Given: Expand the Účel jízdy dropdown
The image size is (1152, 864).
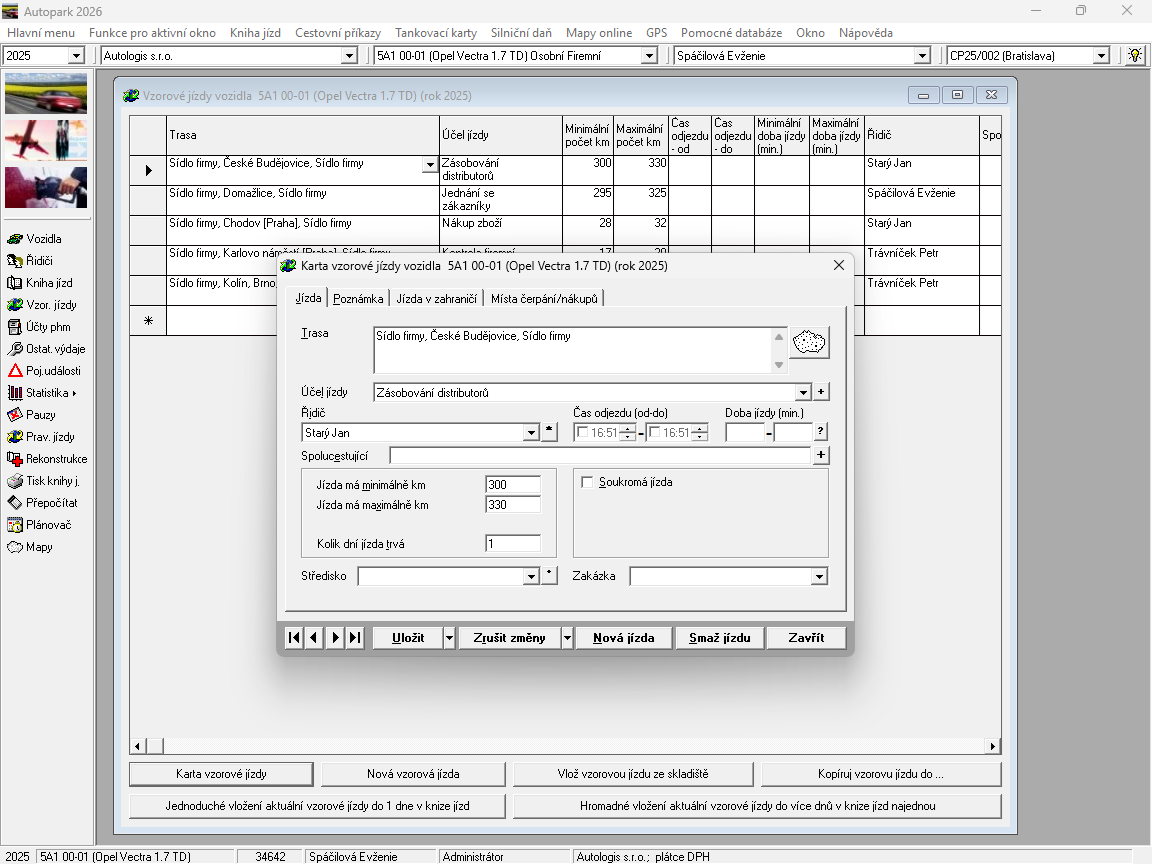Looking at the screenshot, I should 802,393.
